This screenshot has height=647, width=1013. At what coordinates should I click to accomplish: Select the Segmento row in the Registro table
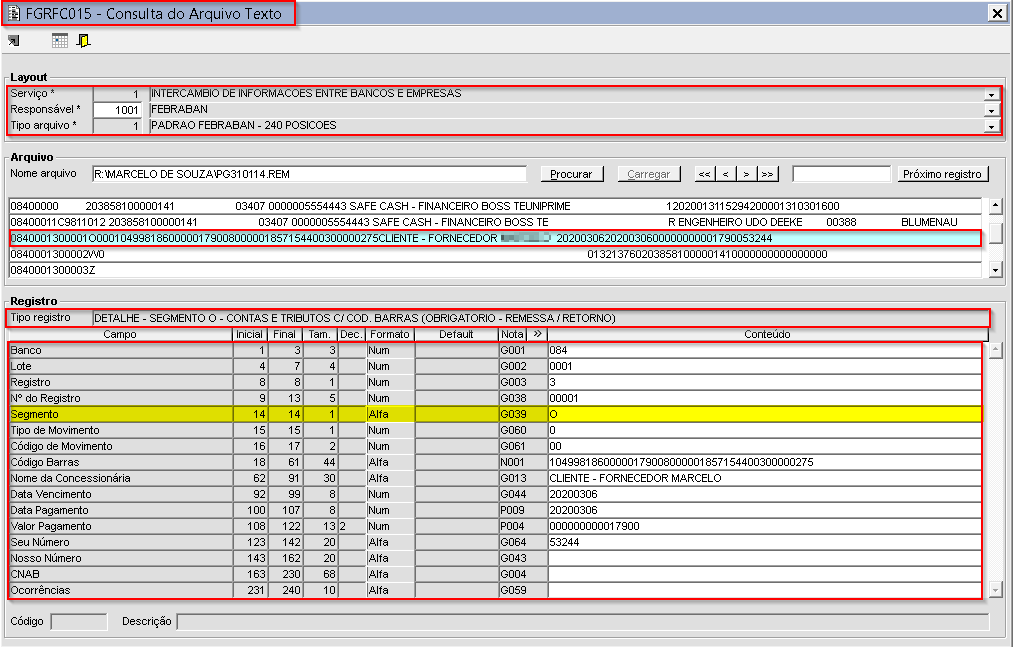(120, 414)
